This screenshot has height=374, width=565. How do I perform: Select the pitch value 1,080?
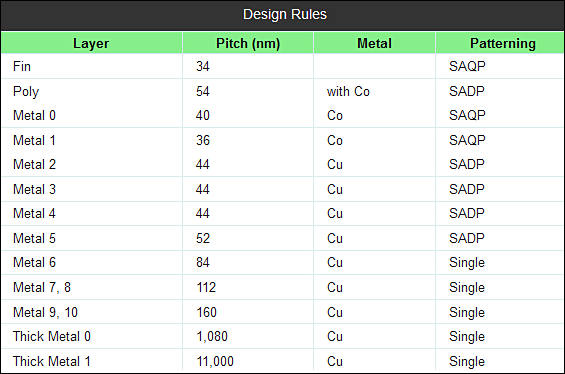coord(212,337)
